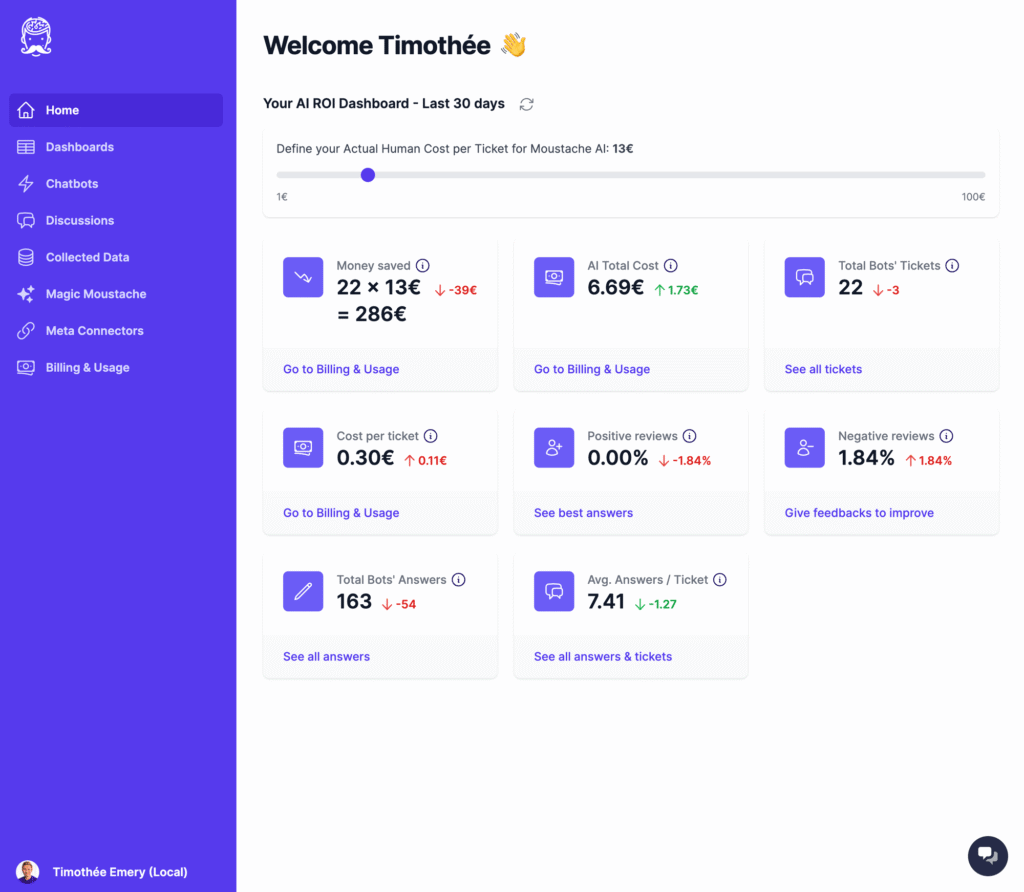Viewport: 1024px width, 892px height.
Task: Click Timothée Emery profile avatar
Action: (28, 872)
